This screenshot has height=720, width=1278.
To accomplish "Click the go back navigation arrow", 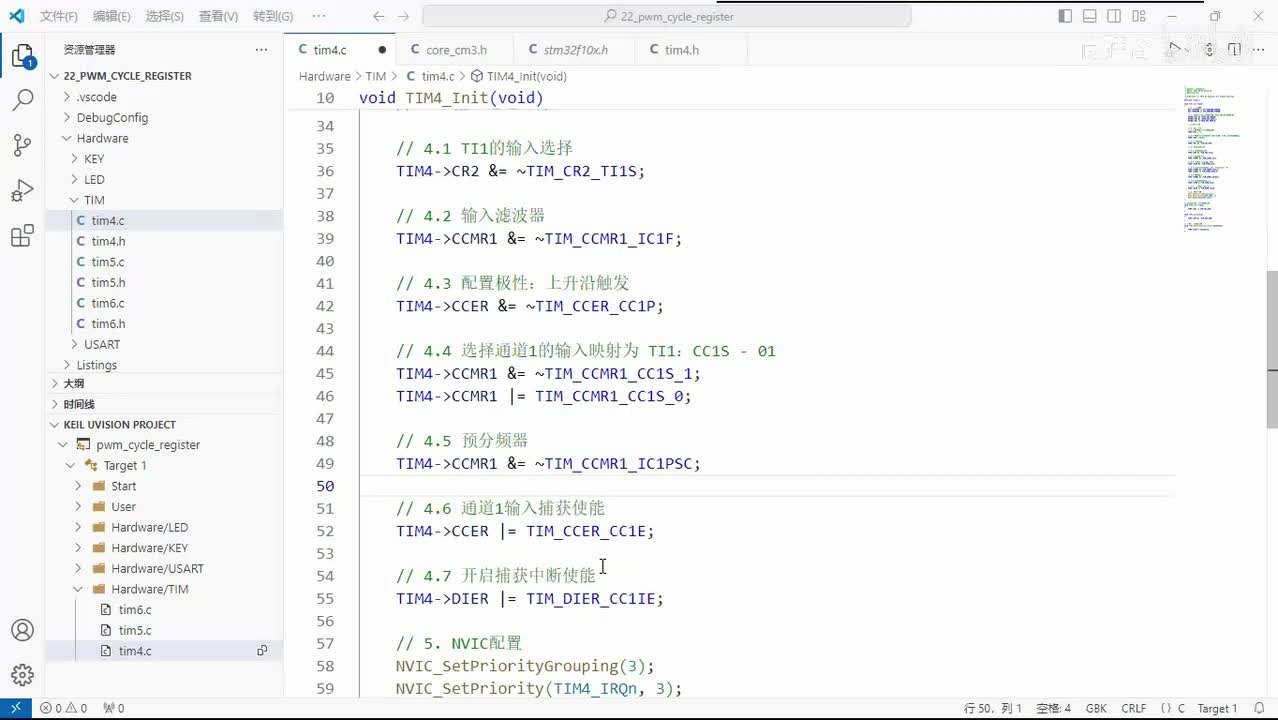I will point(378,16).
